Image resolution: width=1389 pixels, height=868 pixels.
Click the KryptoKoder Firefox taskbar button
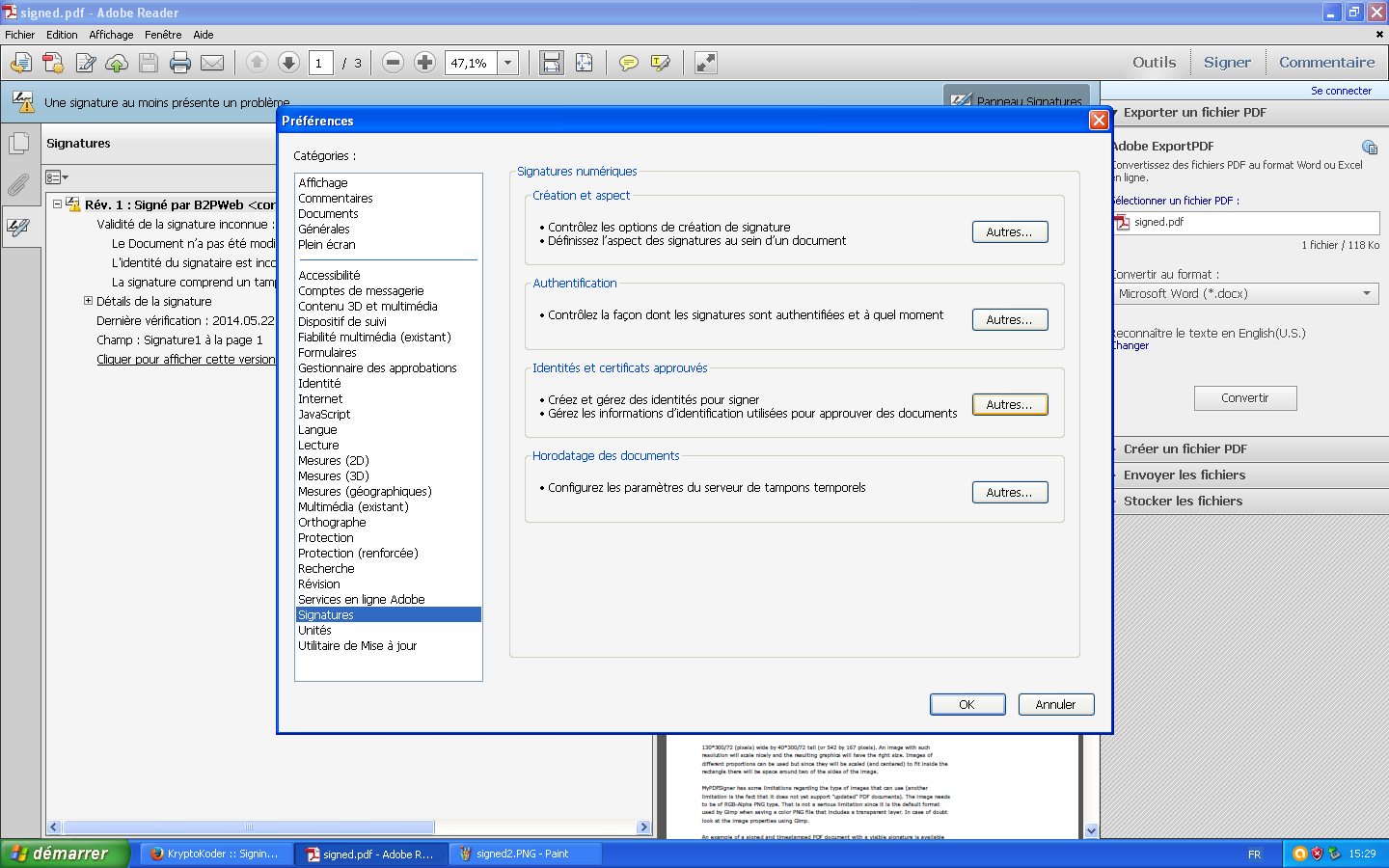216,854
